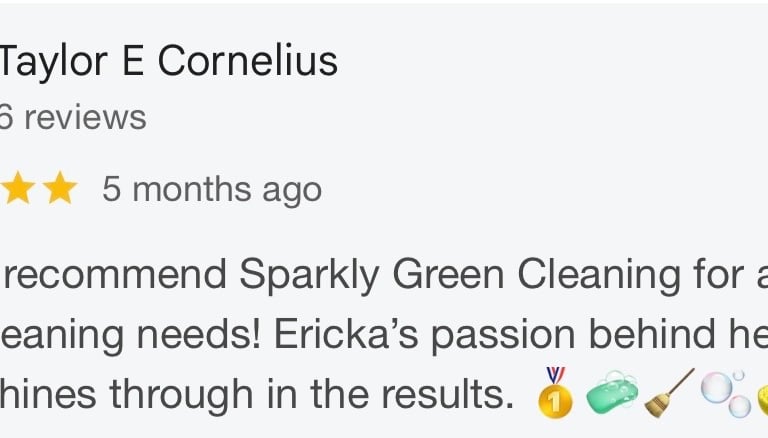This screenshot has width=768, height=438.
Task: Click the name "Ericka's" in review
Action: 346,334
